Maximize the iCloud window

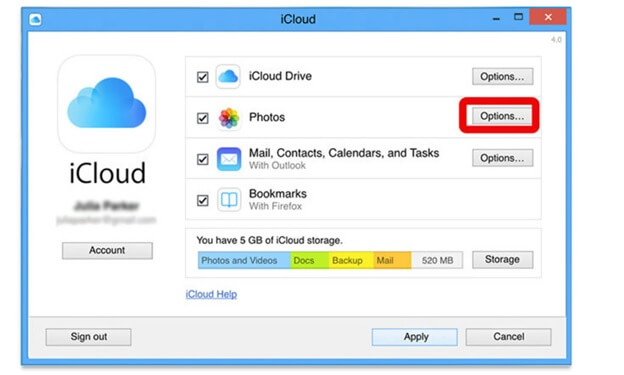(x=518, y=17)
